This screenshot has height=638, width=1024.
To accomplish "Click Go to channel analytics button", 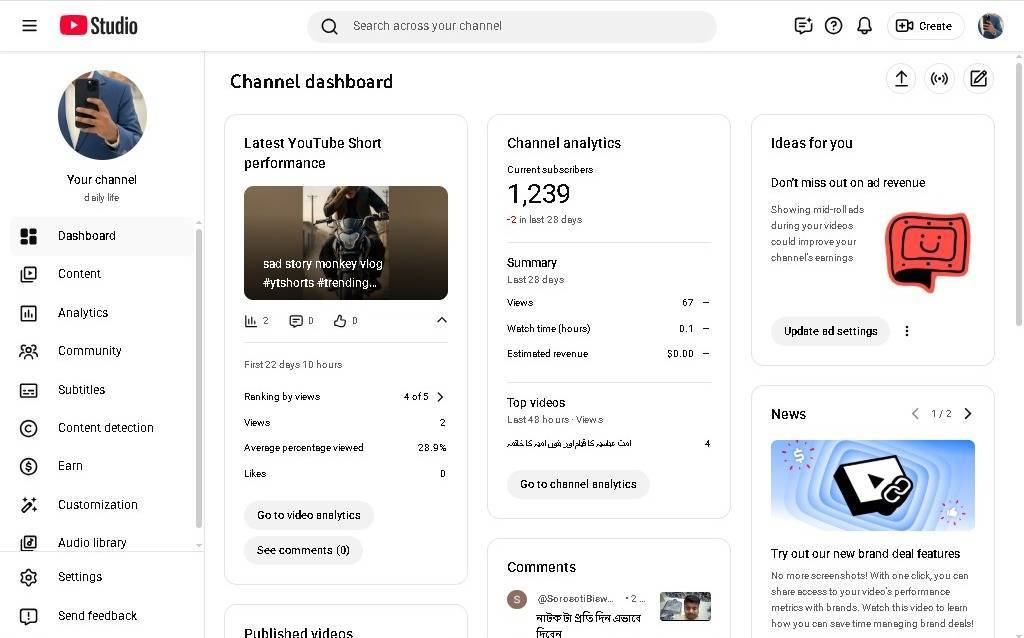I will click(x=578, y=484).
